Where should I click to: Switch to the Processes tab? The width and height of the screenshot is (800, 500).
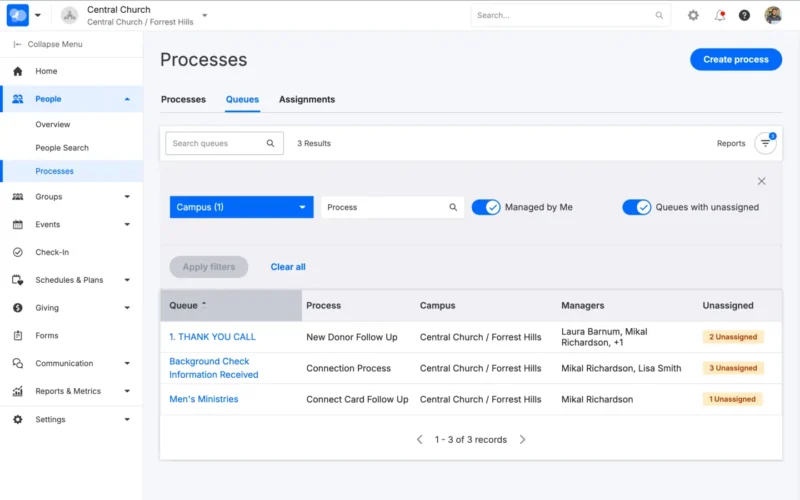point(183,99)
